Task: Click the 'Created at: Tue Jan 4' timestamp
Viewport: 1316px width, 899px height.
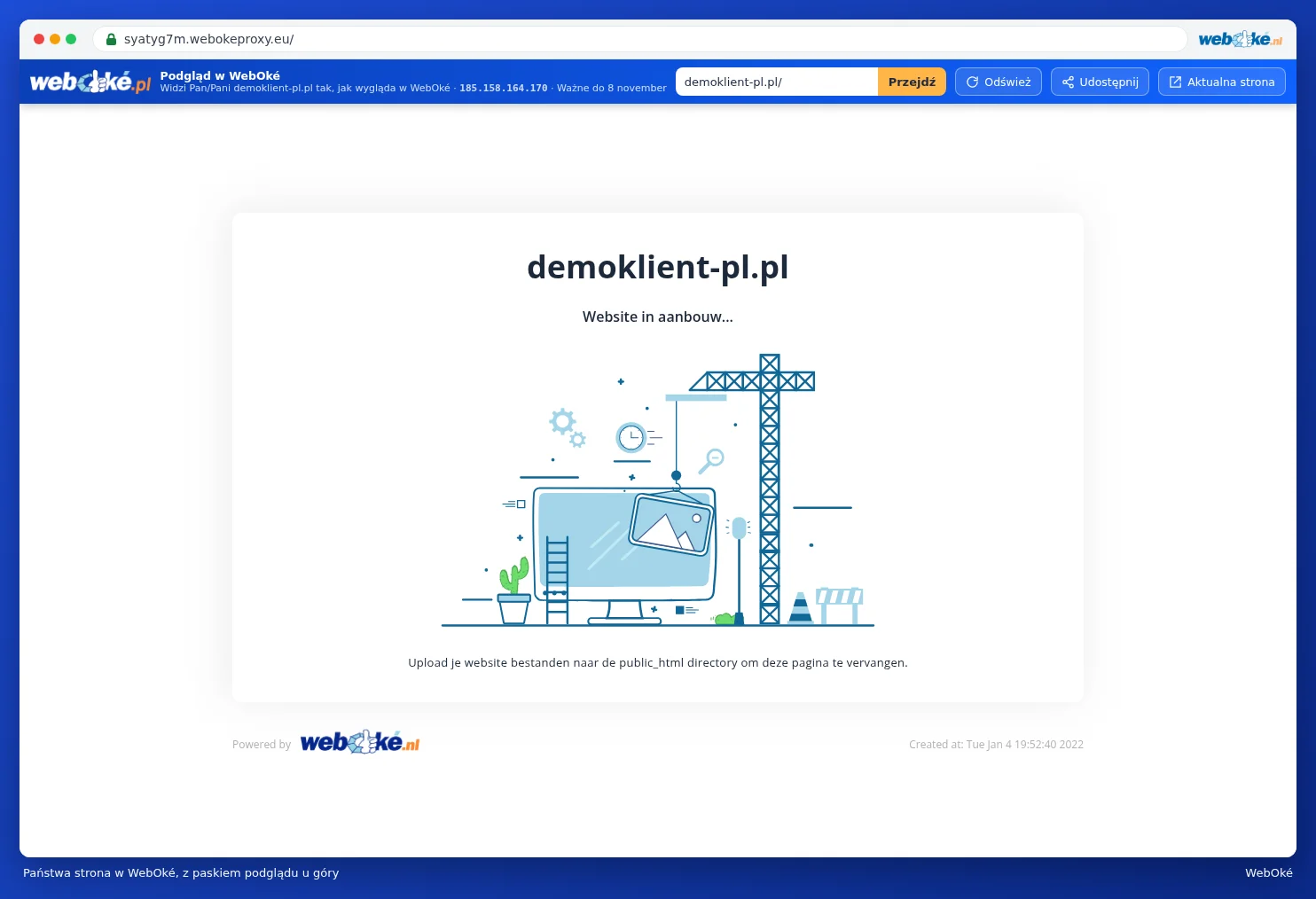Action: (996, 745)
